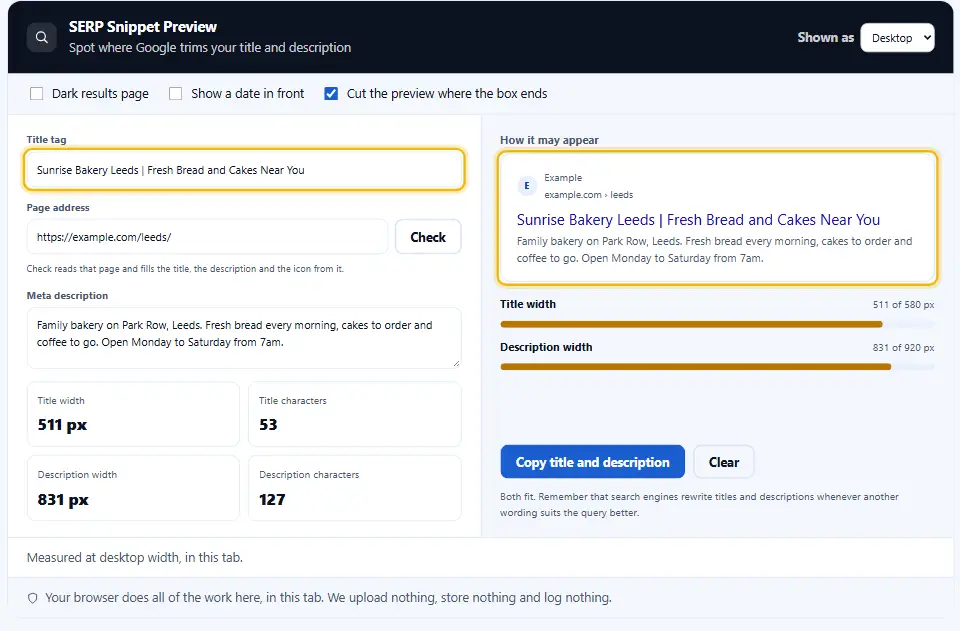Click the magnifier search icon in header
Viewport: 960px width, 631px height.
pyautogui.click(x=42, y=37)
